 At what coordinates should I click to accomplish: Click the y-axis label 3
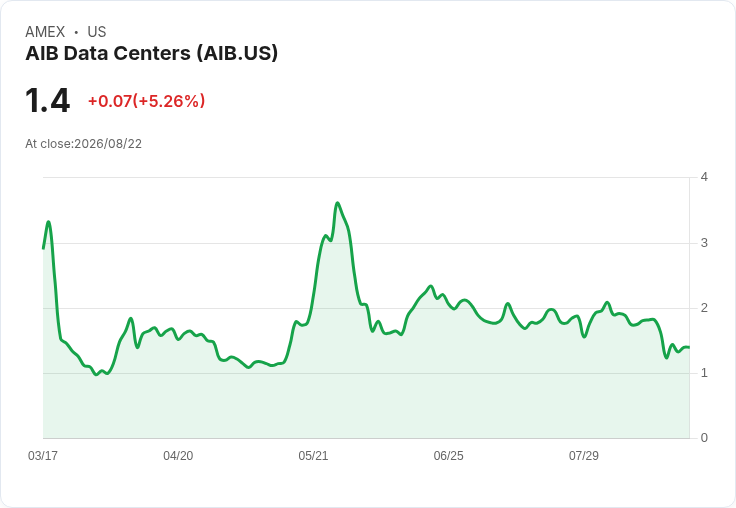coord(704,243)
